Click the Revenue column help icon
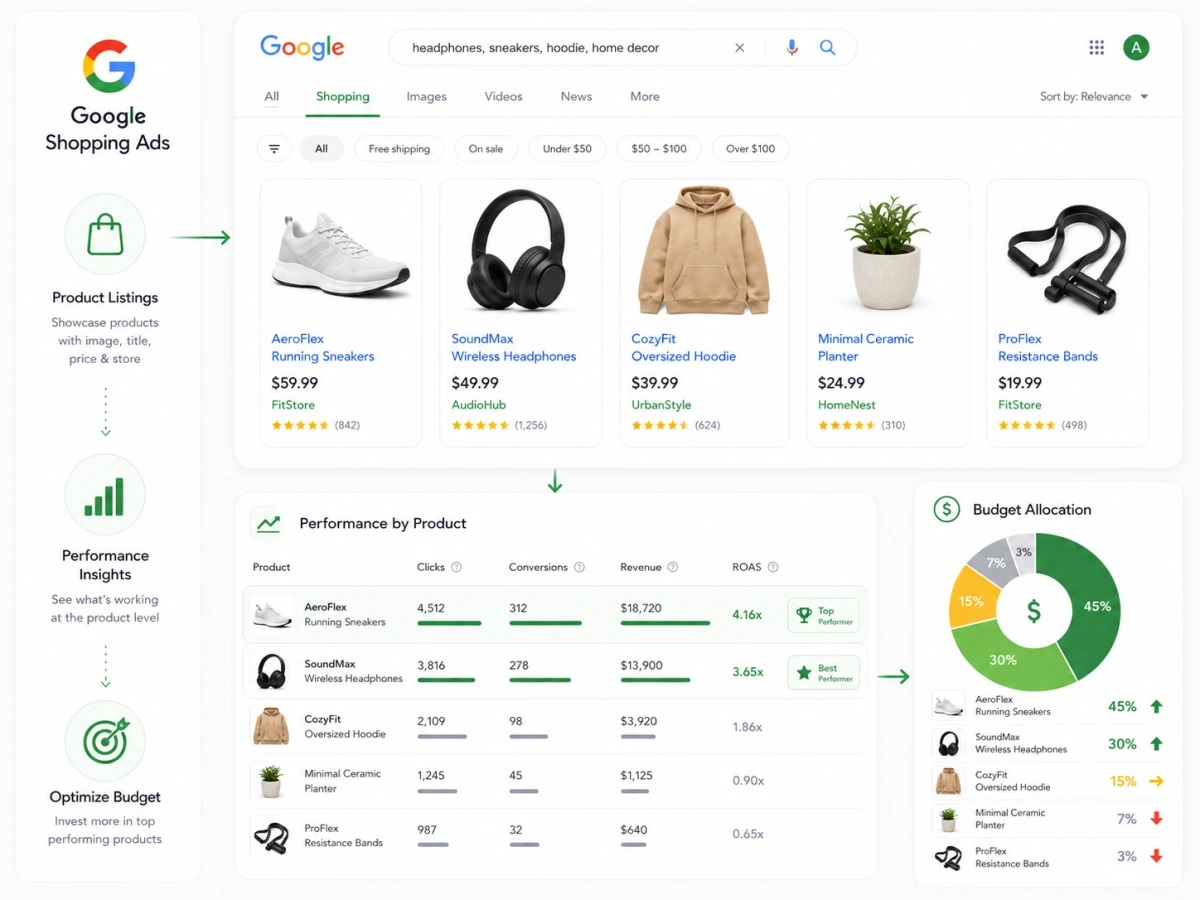Viewport: 1200px width, 900px height. coord(673,567)
